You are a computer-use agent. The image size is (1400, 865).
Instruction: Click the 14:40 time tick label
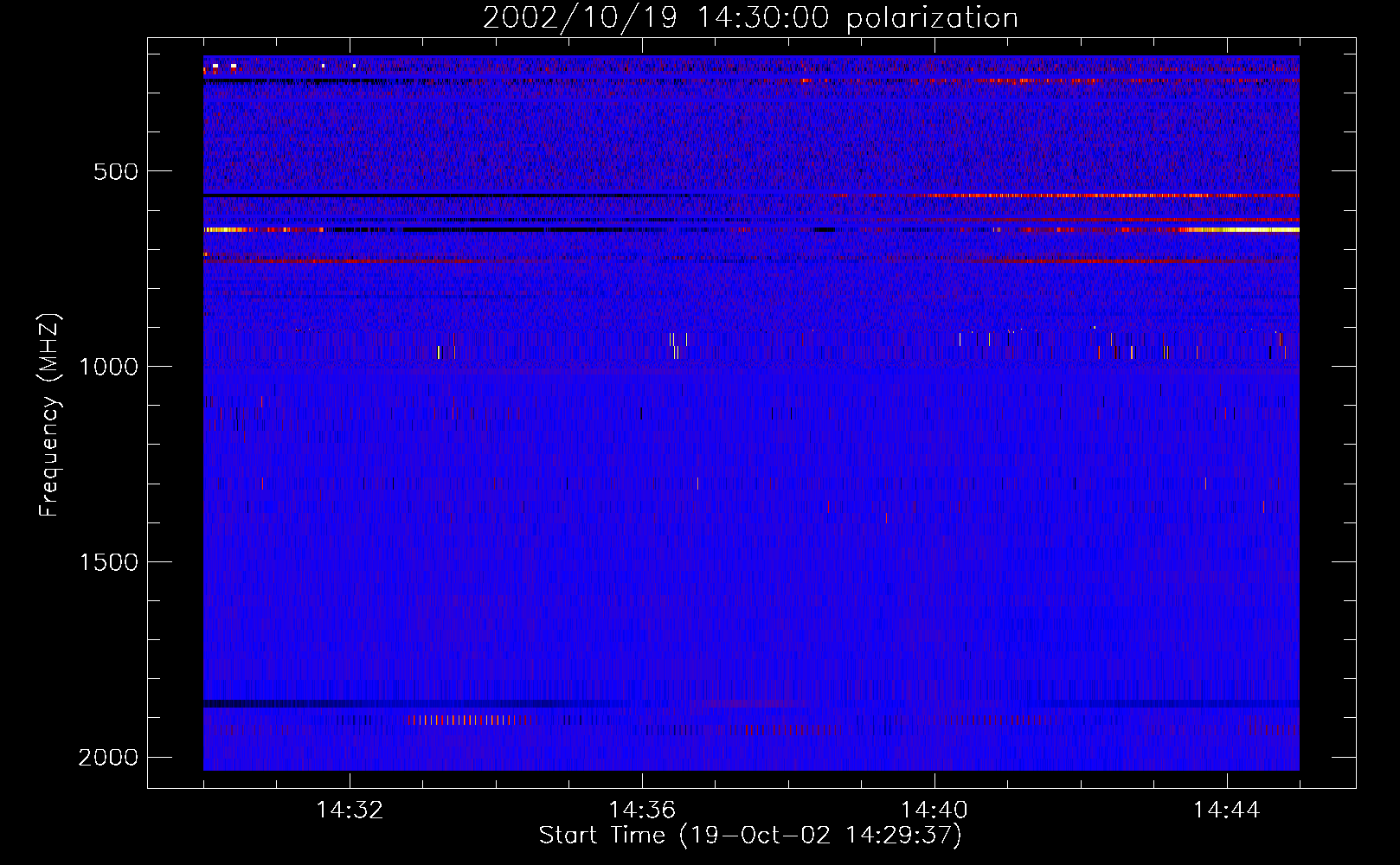934,811
